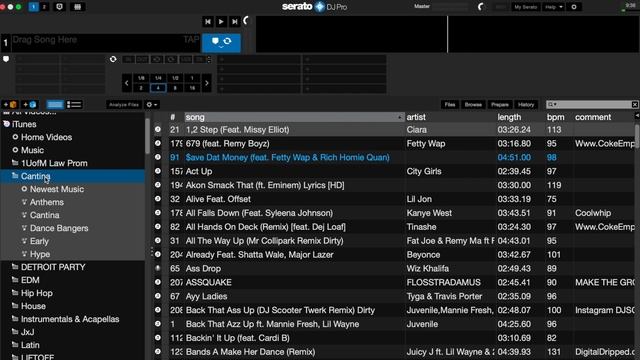Select artist cell Kanye West

[429, 213]
